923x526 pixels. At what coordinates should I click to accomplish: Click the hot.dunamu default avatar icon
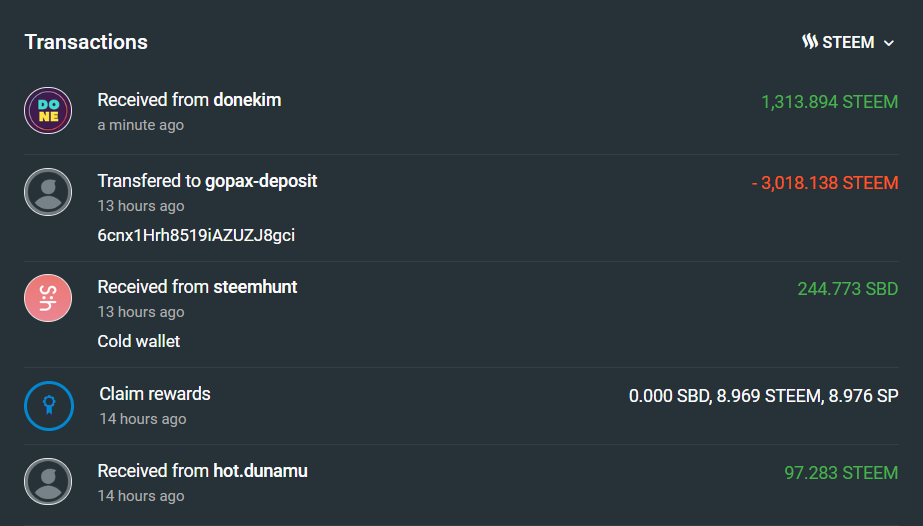coord(48,482)
